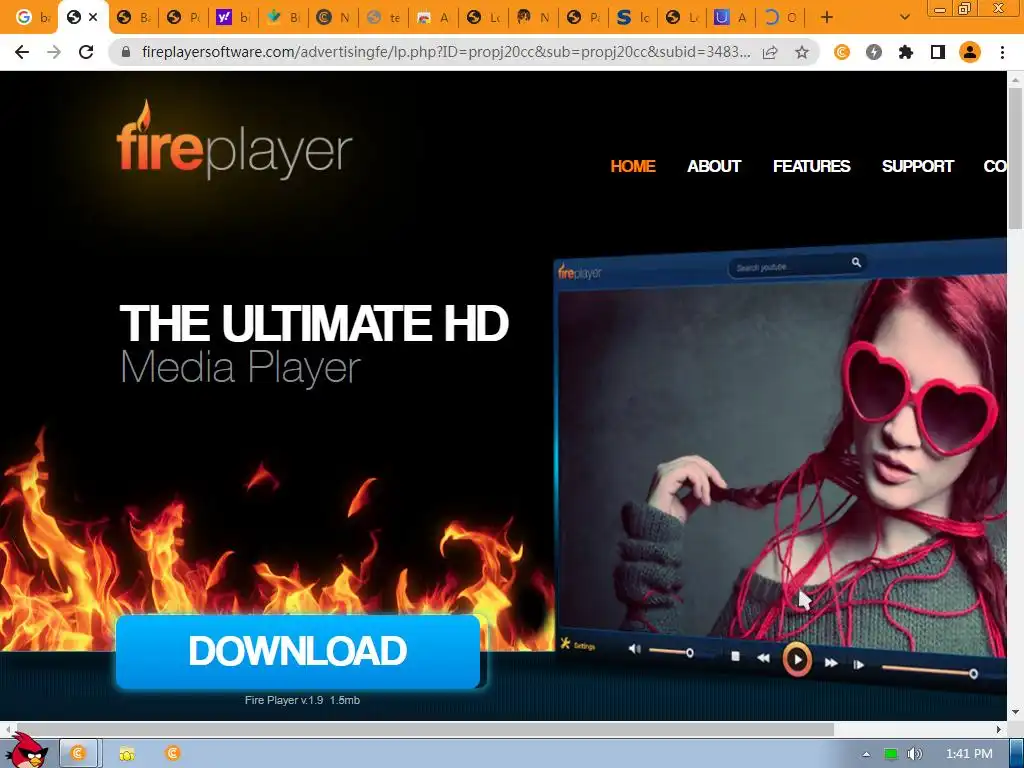The height and width of the screenshot is (768, 1024).
Task: Open the orange C extension icon
Action: (x=842, y=52)
